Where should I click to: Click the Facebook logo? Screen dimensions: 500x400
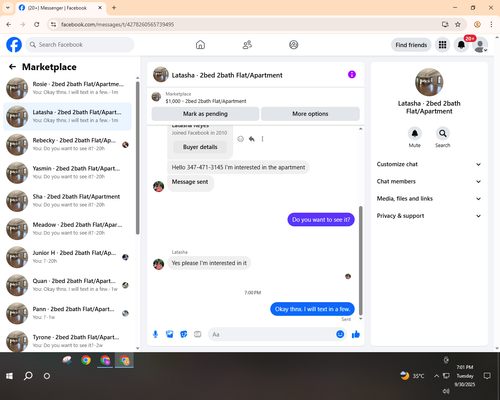14,45
